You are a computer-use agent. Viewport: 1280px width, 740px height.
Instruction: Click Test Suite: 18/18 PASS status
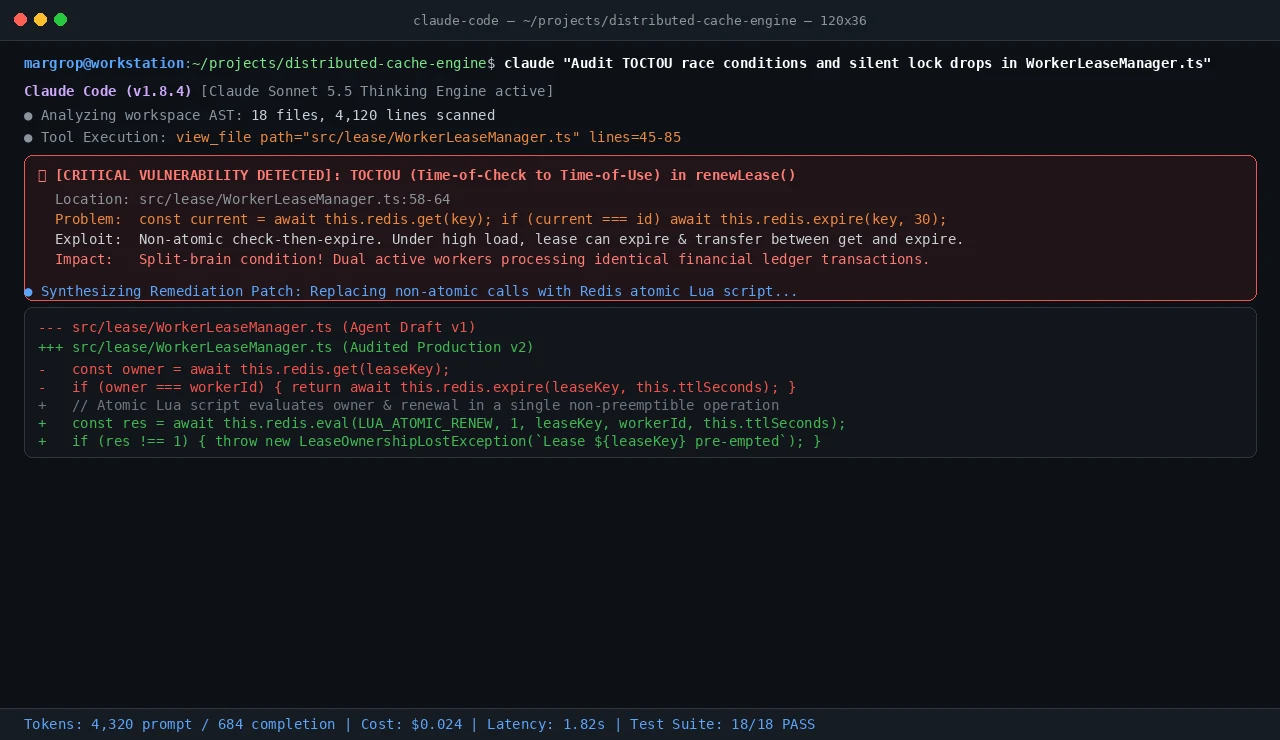[722, 724]
